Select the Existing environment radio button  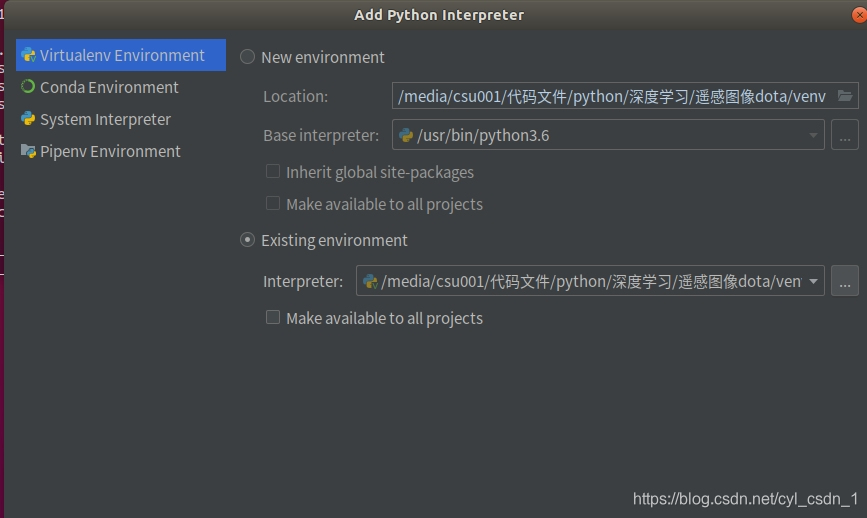(x=248, y=240)
